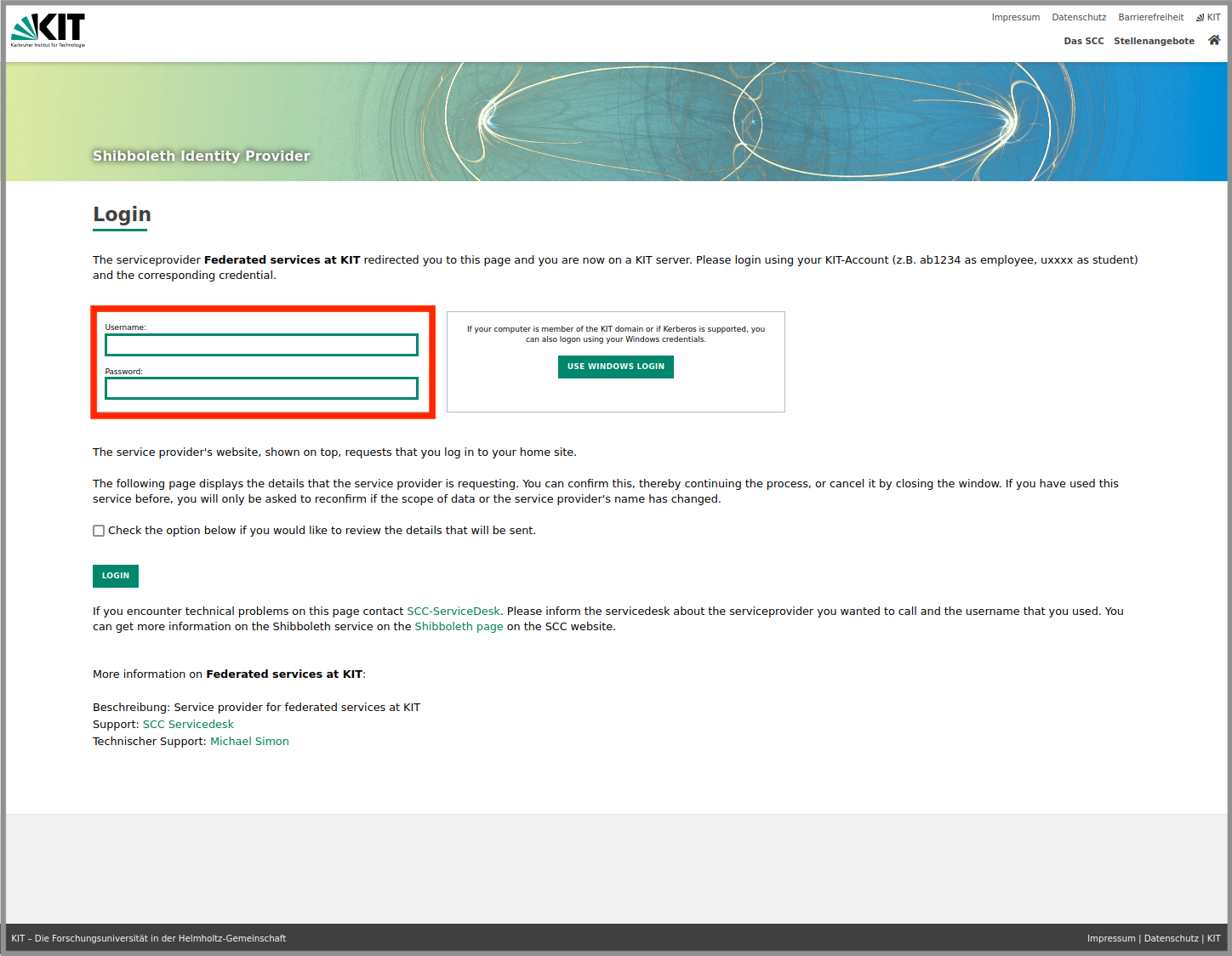This screenshot has width=1232, height=956.
Task: Open the Shibboleth page link
Action: 459,627
